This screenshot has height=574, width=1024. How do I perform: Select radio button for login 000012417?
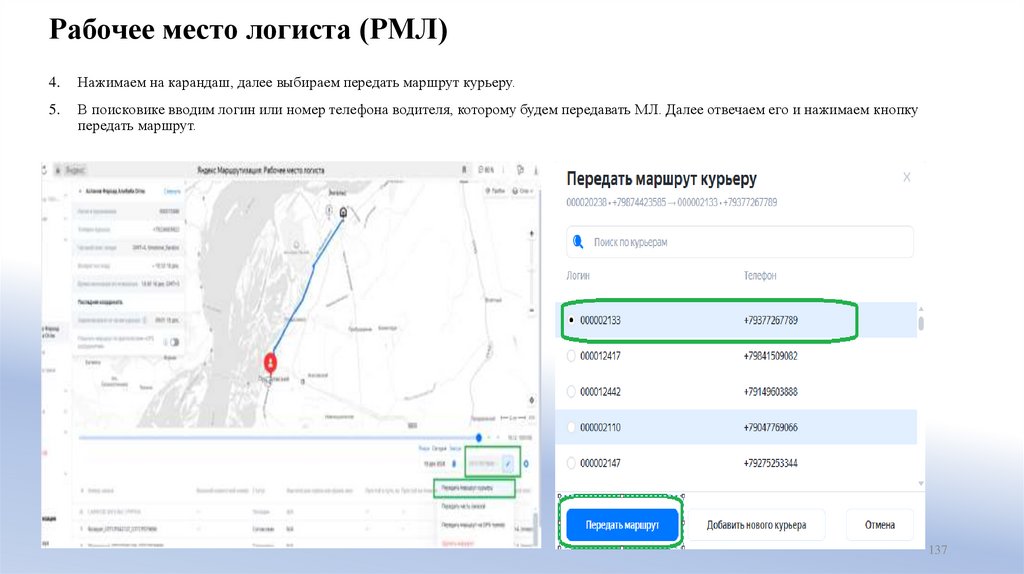[x=571, y=356]
